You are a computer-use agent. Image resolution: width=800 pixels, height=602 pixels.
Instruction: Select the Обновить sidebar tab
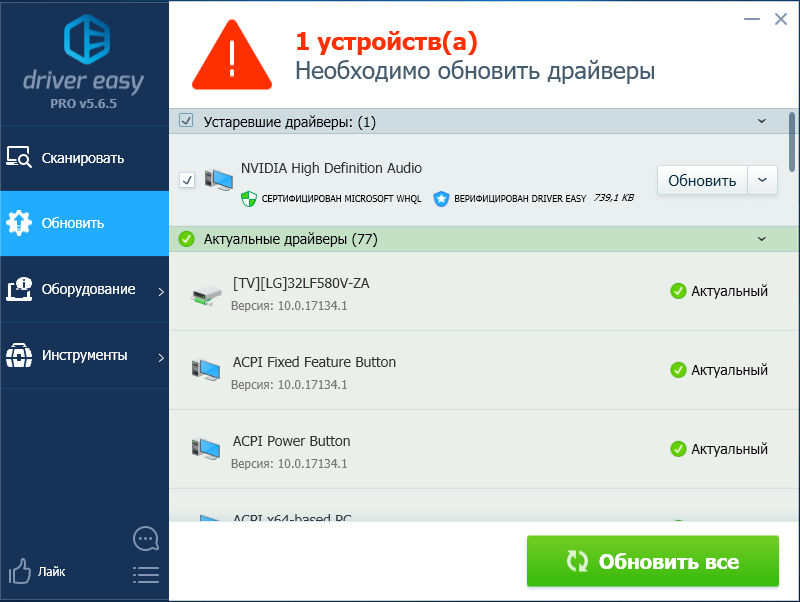pyautogui.click(x=84, y=223)
